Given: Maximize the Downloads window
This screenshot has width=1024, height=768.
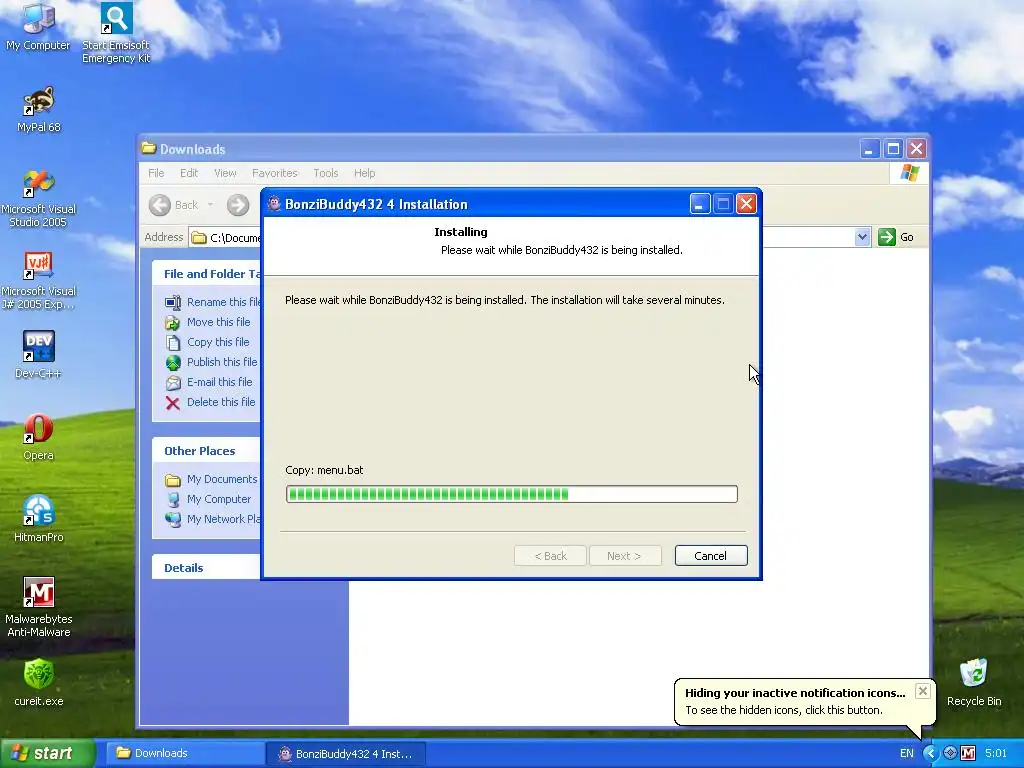Looking at the screenshot, I should pos(893,149).
